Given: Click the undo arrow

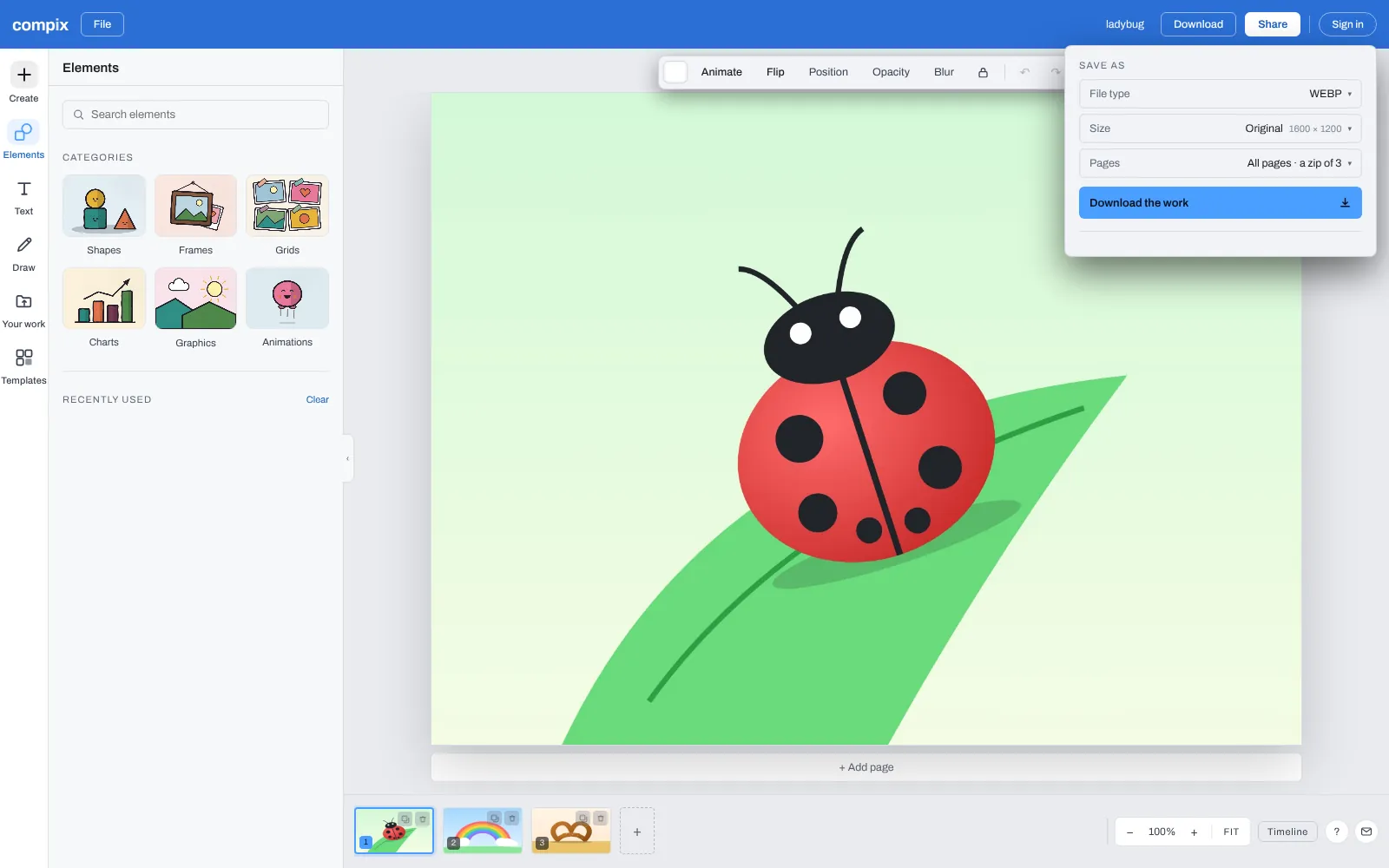Looking at the screenshot, I should pyautogui.click(x=1024, y=72).
